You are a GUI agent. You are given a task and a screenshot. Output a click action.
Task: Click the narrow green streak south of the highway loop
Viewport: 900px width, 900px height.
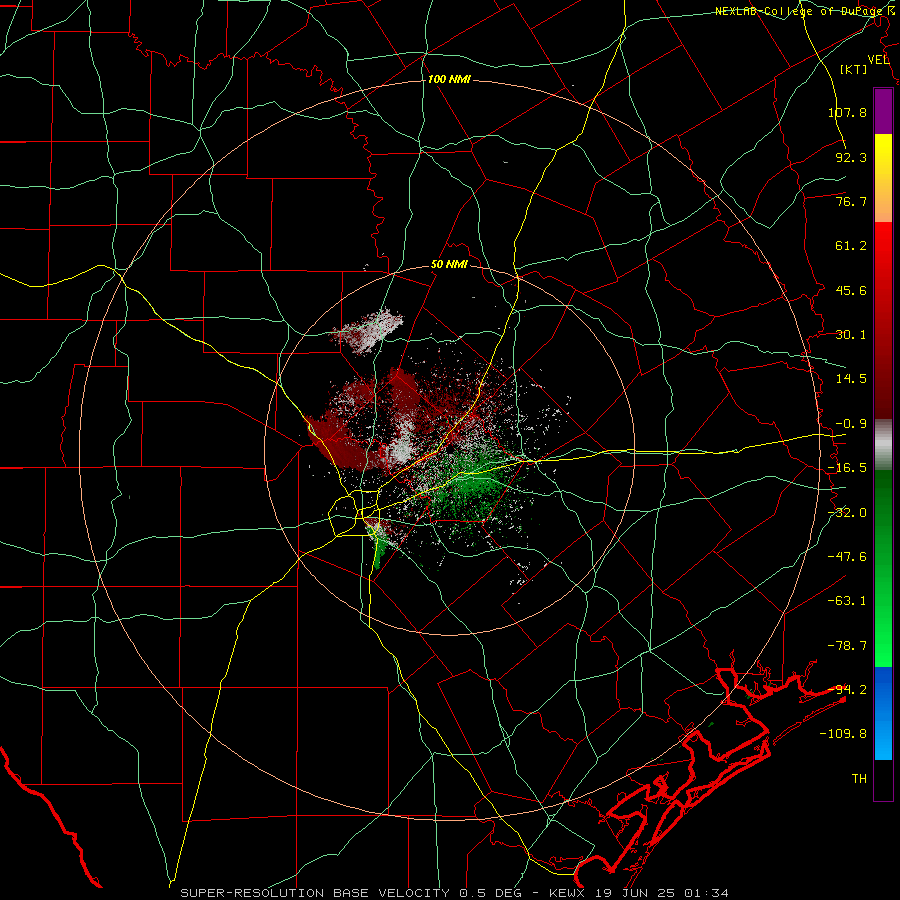pos(378,551)
